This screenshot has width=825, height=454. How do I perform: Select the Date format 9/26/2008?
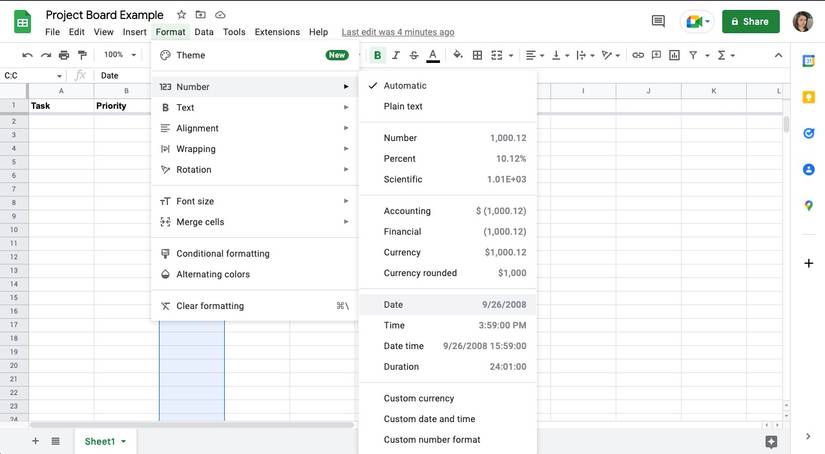(448, 305)
